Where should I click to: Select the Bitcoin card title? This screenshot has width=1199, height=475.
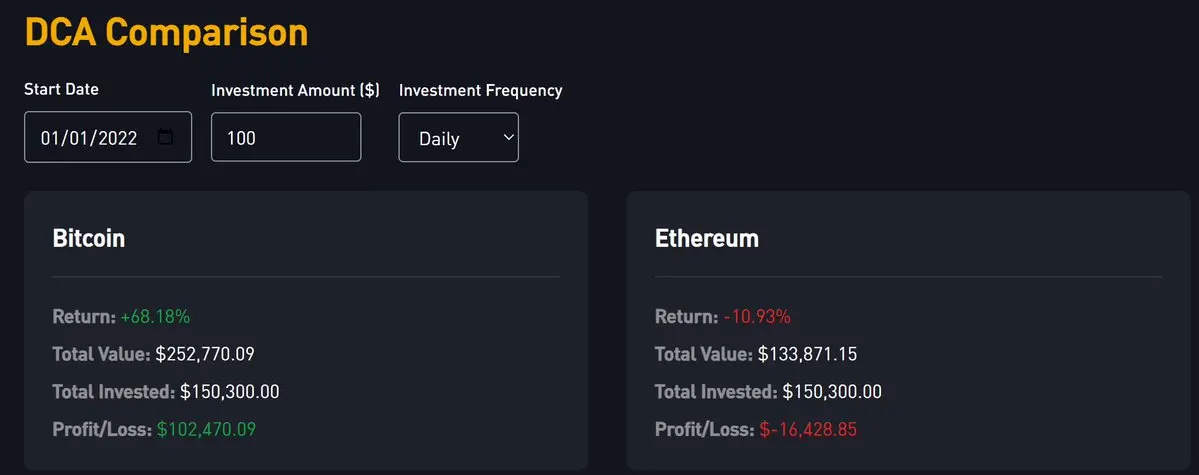(88, 238)
